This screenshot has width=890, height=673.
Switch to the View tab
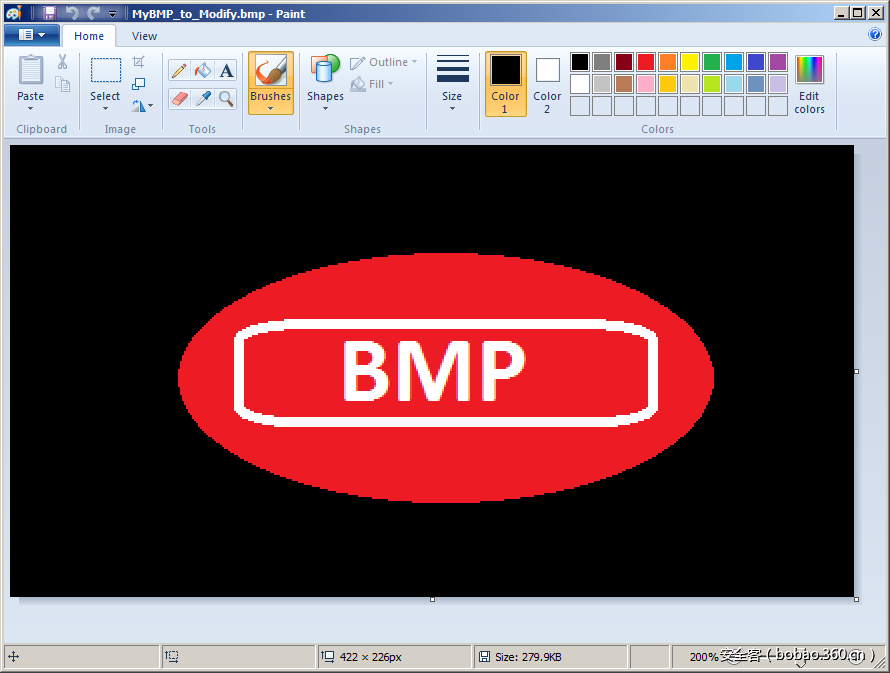143,35
